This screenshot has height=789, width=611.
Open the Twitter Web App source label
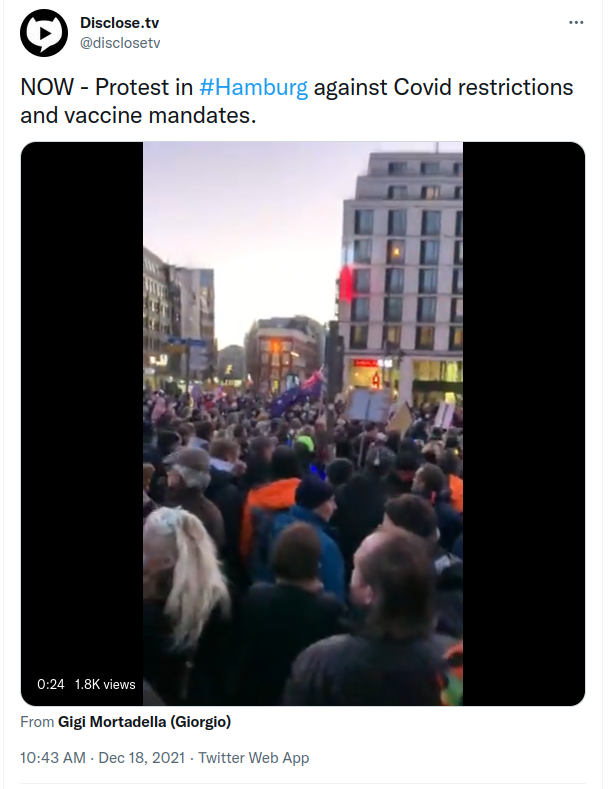(x=254, y=758)
